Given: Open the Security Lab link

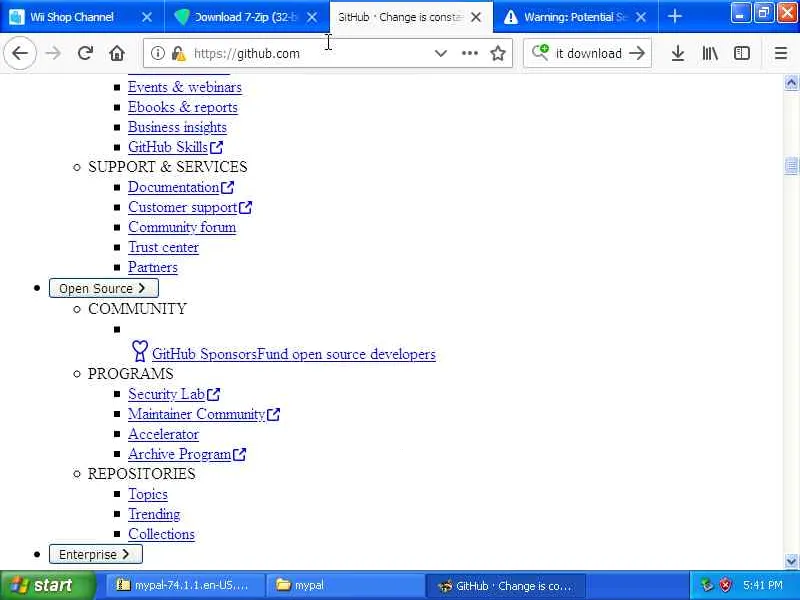Looking at the screenshot, I should 174,394.
